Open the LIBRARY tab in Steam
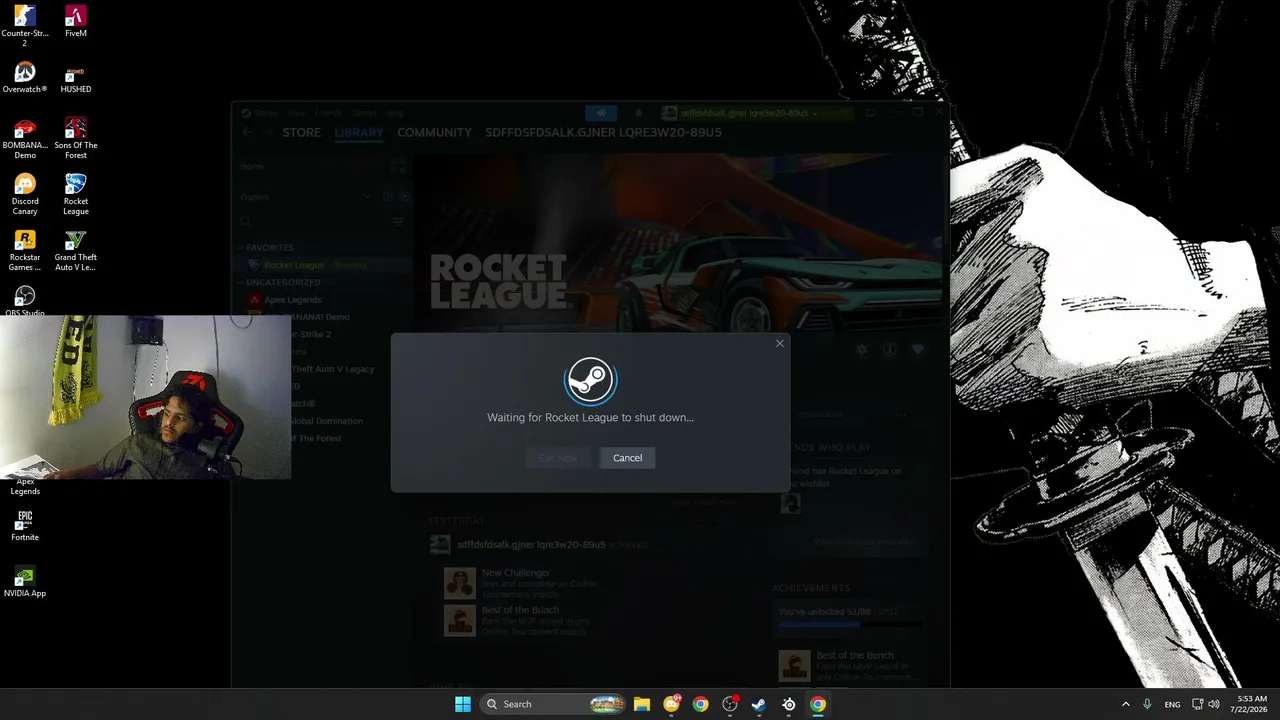1280x720 pixels. point(359,133)
